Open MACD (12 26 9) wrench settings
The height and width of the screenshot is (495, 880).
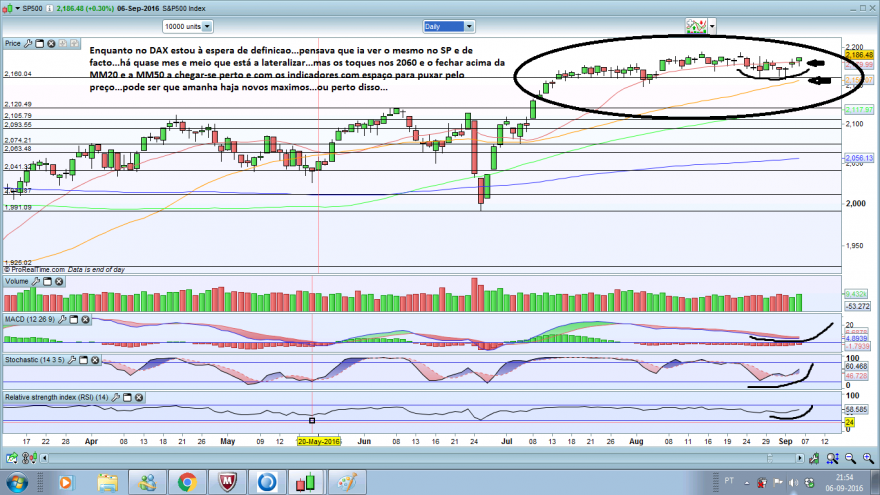click(x=62, y=319)
